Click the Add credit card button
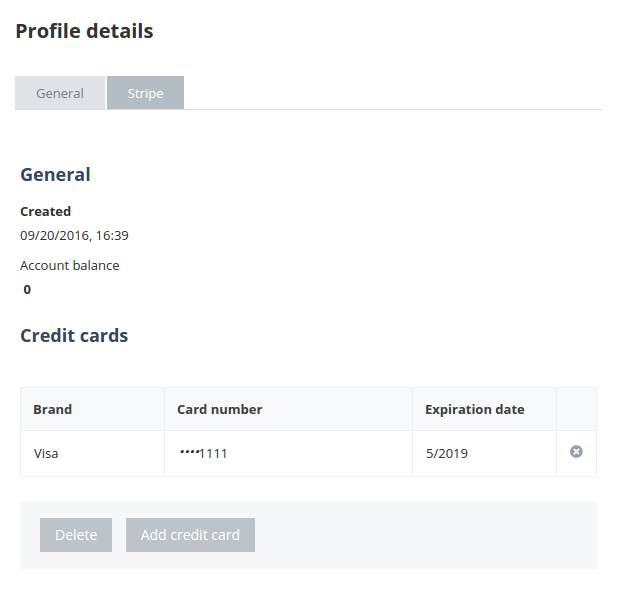This screenshot has width=626, height=594. (x=190, y=535)
